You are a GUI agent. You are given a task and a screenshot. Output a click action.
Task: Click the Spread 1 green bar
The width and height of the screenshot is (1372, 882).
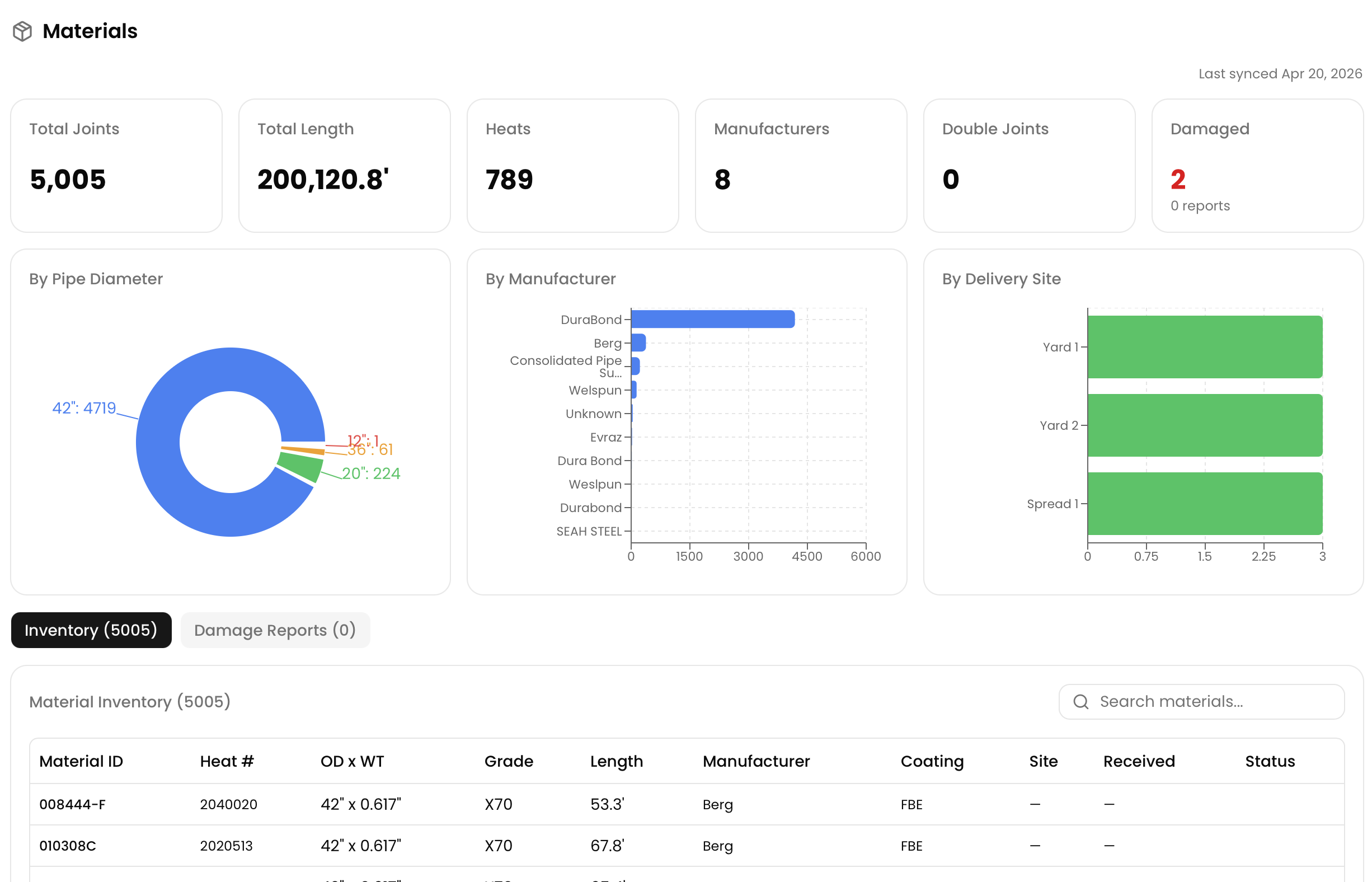click(1204, 504)
